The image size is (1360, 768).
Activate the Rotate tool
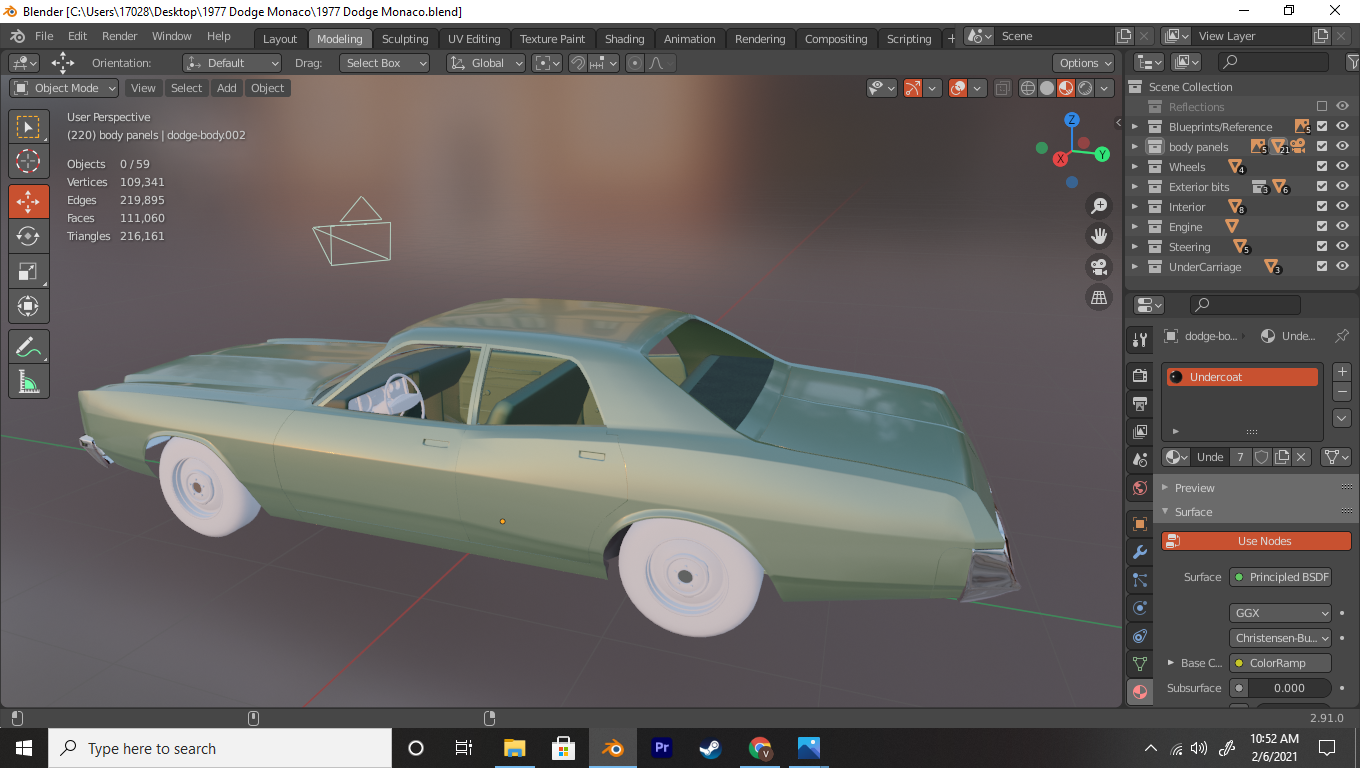29,236
